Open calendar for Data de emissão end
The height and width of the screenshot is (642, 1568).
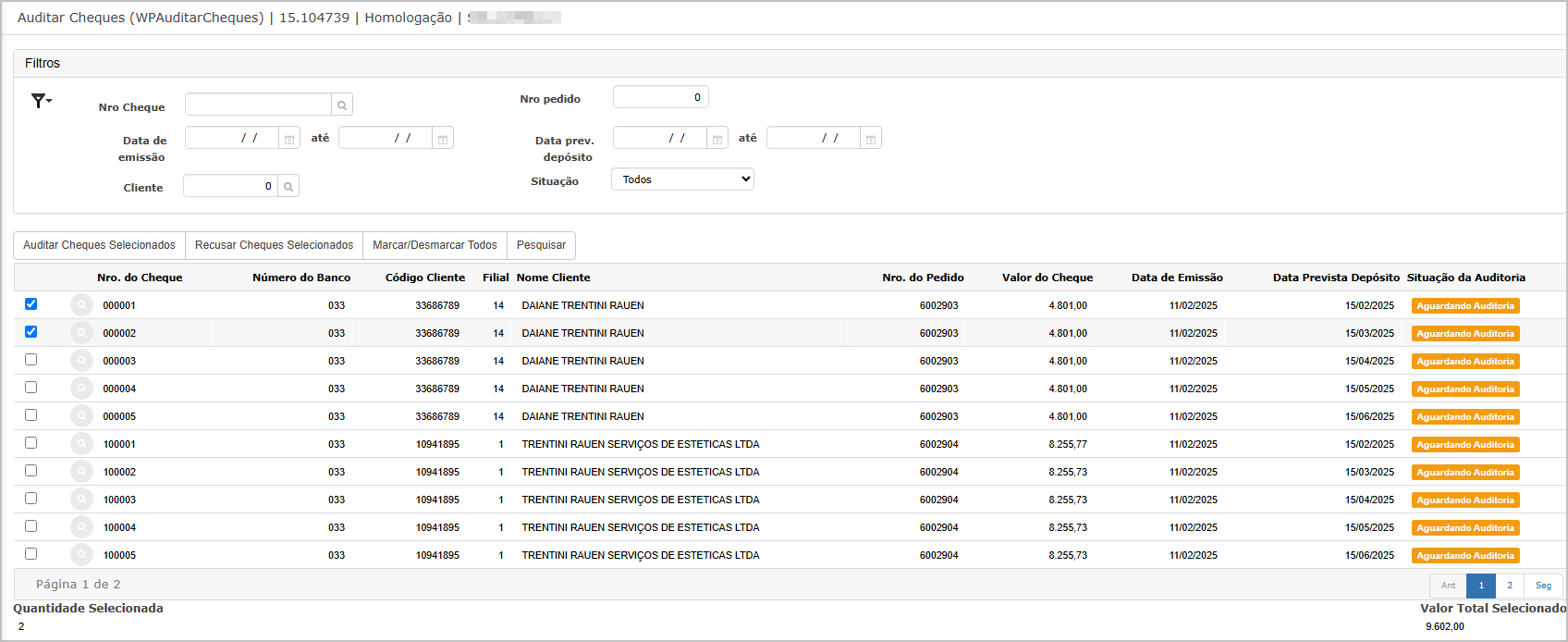pos(443,139)
